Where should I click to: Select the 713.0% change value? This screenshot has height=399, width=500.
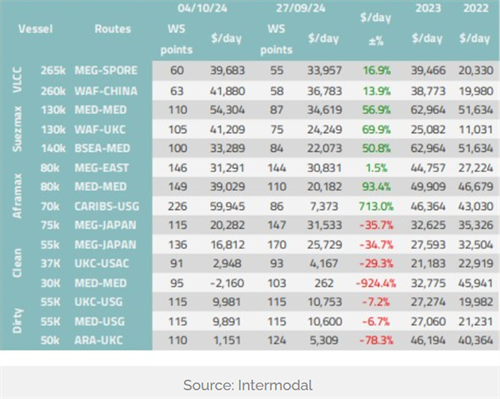376,206
